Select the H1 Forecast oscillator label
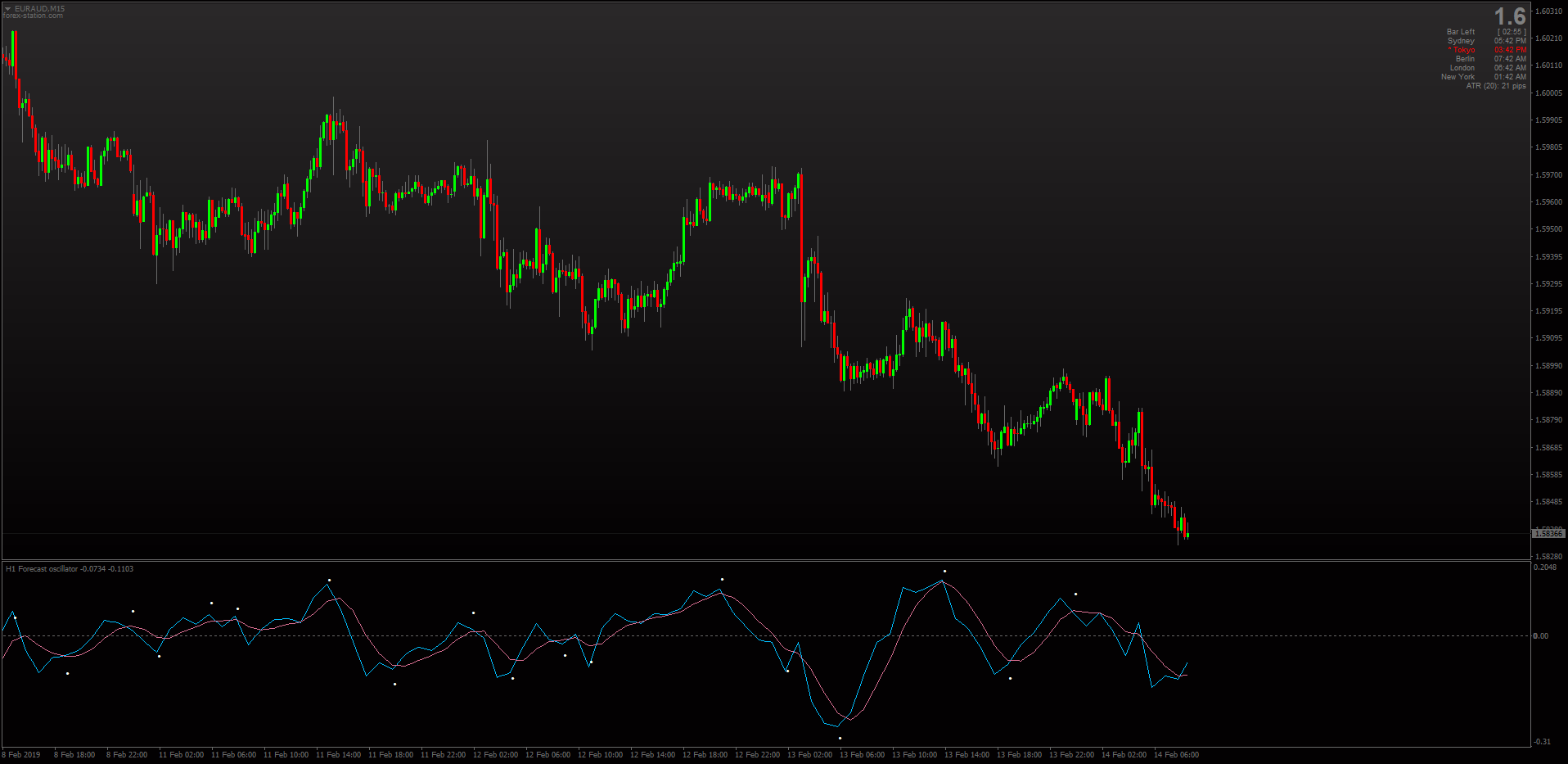Image resolution: width=1568 pixels, height=764 pixels. pyautogui.click(x=70, y=568)
